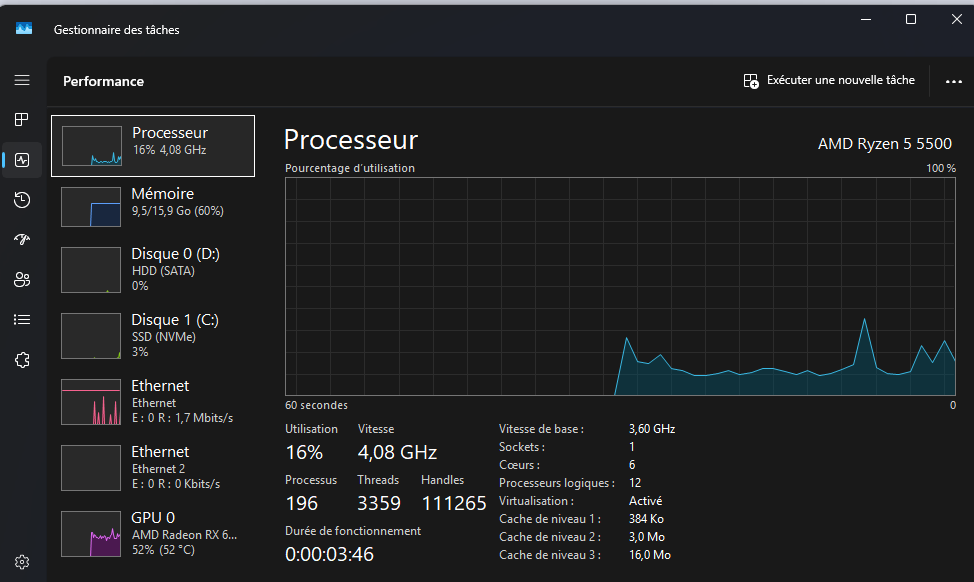
Task: Close the Task Manager window
Action: 957,19
